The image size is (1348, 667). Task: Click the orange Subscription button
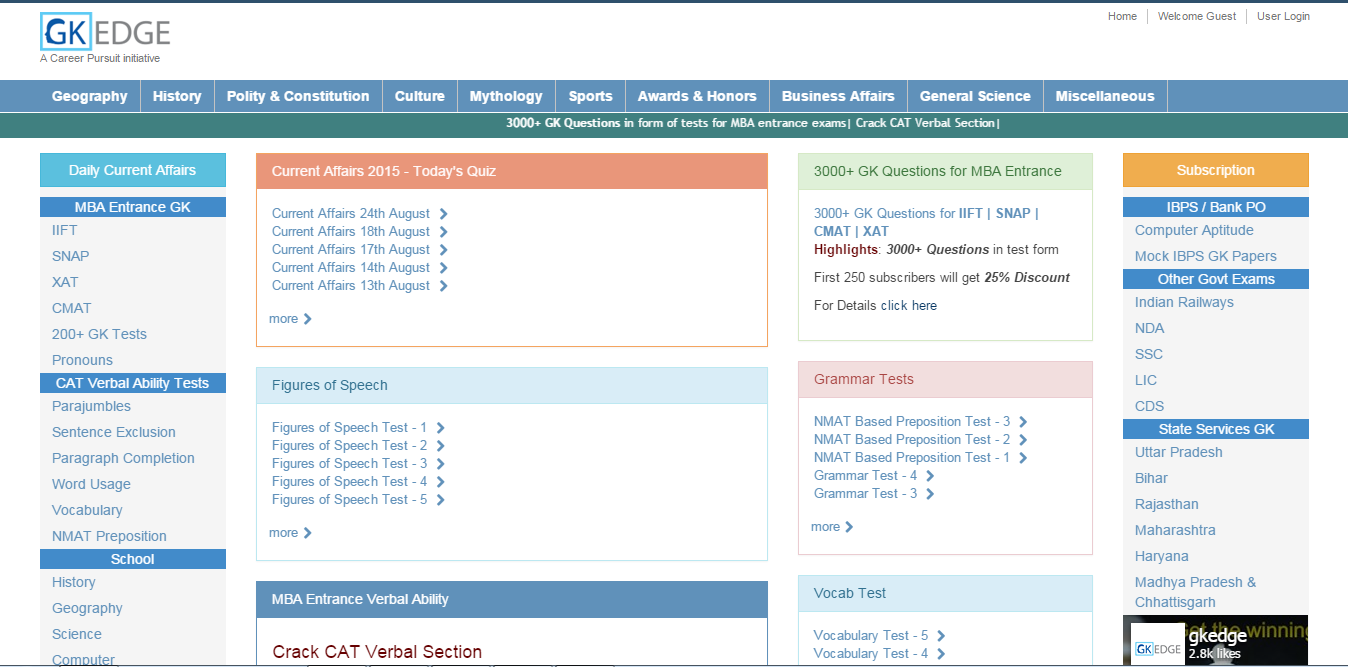point(1216,170)
